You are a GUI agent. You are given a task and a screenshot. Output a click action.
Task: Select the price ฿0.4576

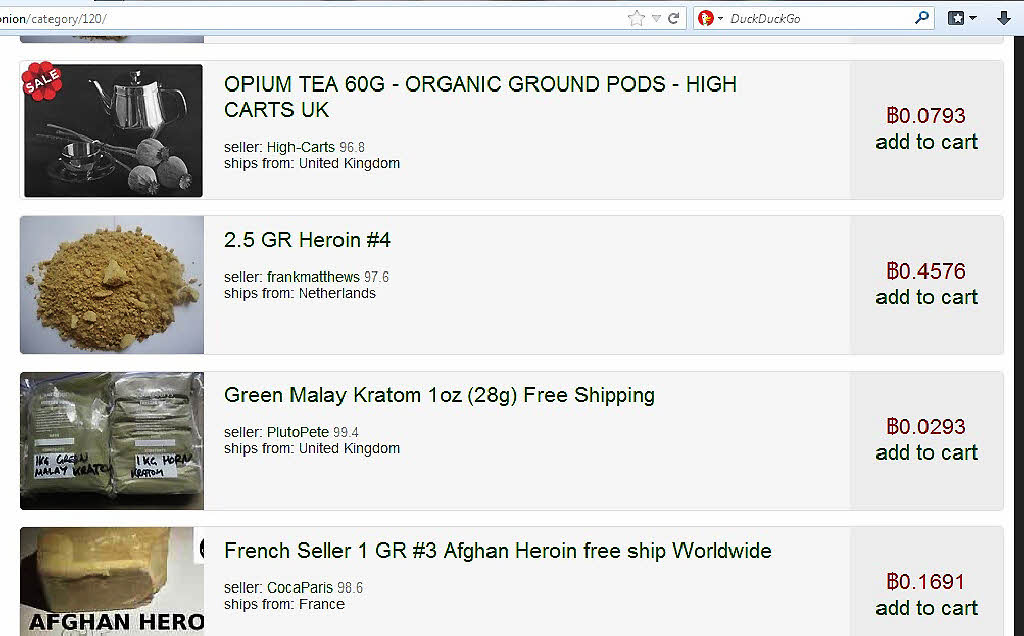pyautogui.click(x=926, y=271)
